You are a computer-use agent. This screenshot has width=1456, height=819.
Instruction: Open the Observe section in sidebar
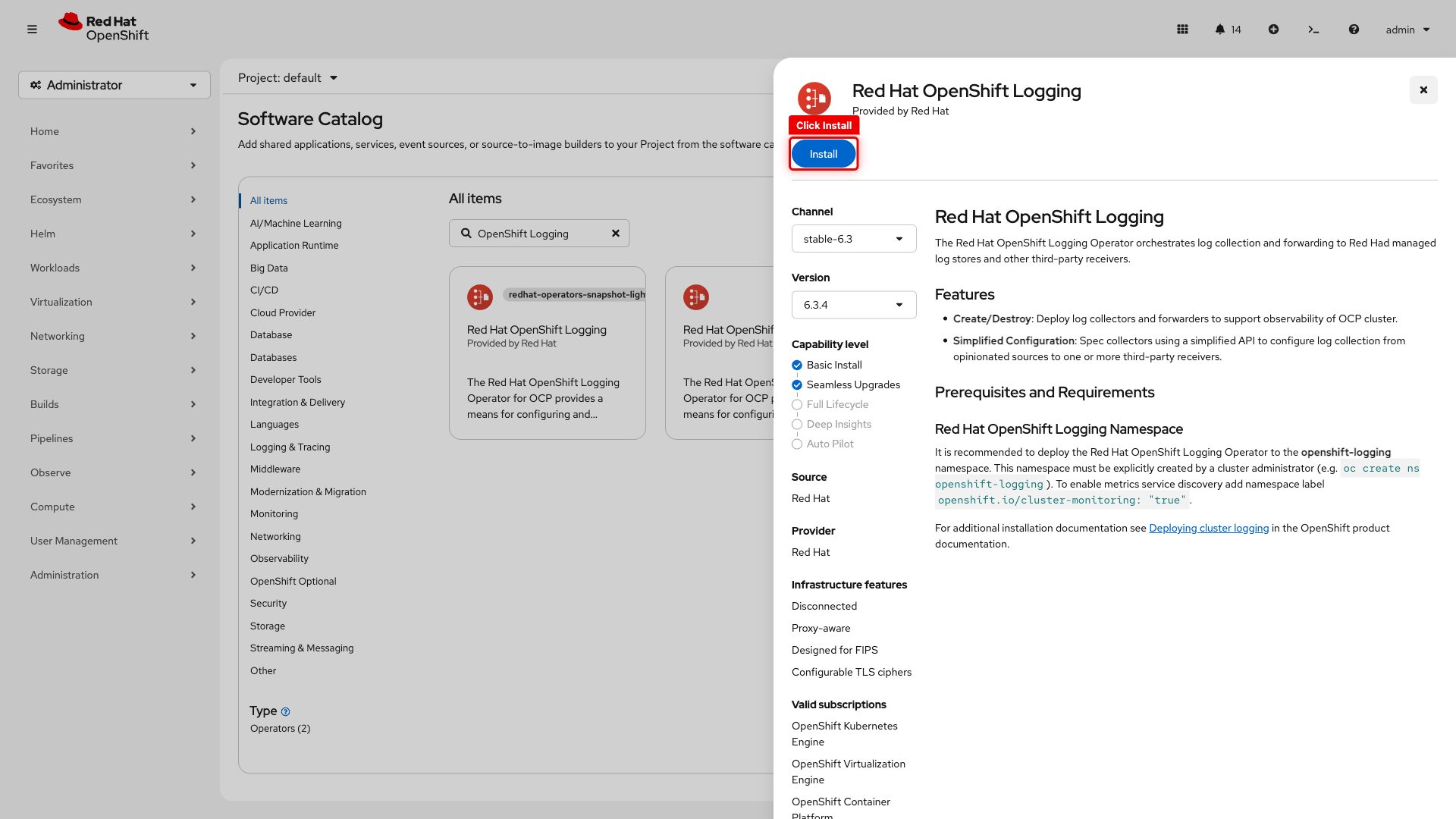point(50,472)
